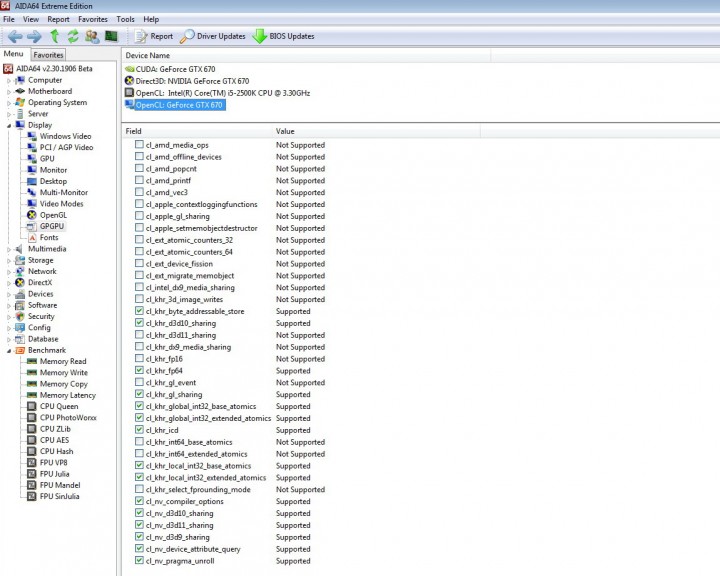
Task: Expand the Operating System tree node
Action: click(x=9, y=103)
